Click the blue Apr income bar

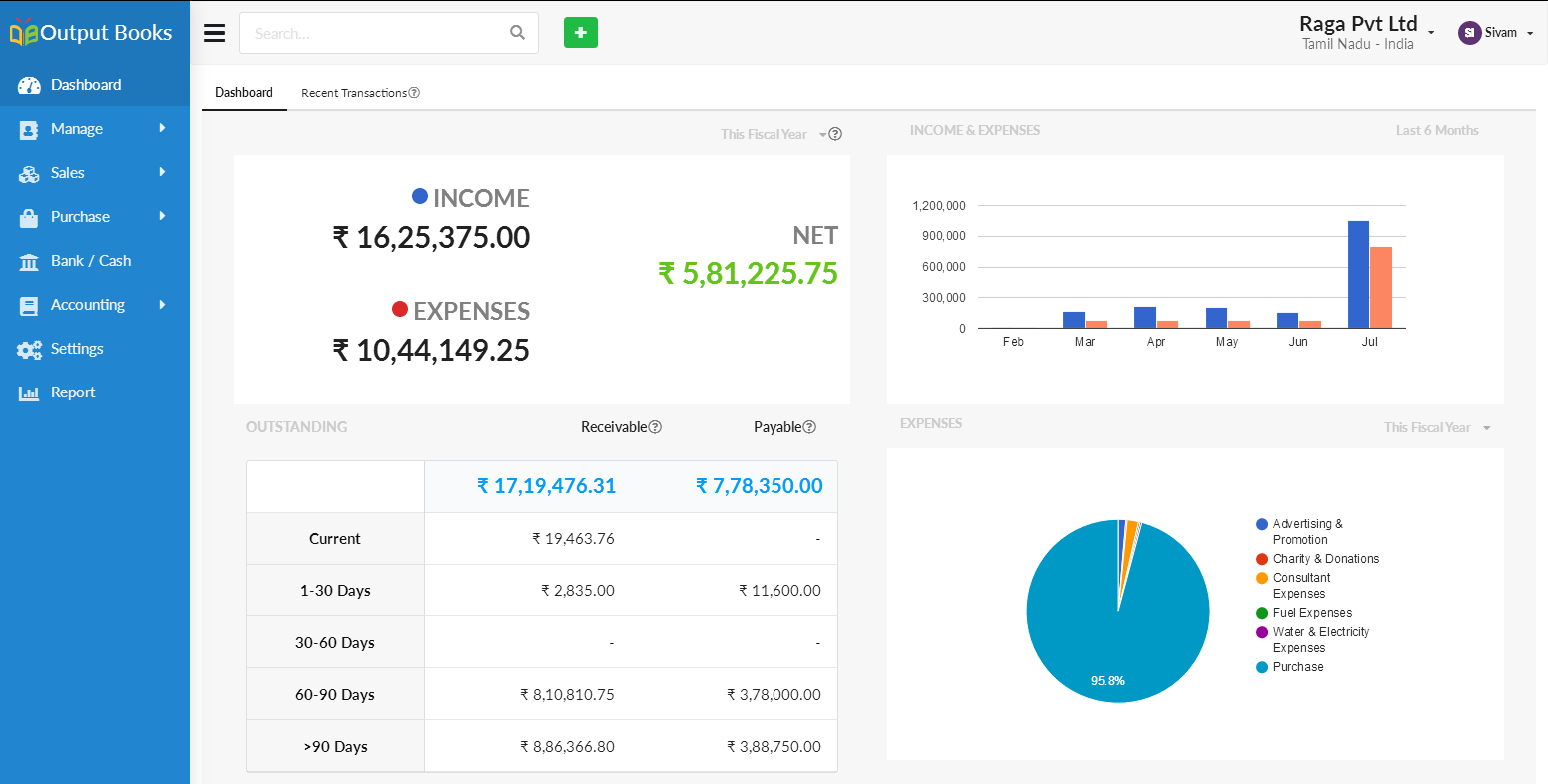point(1145,317)
